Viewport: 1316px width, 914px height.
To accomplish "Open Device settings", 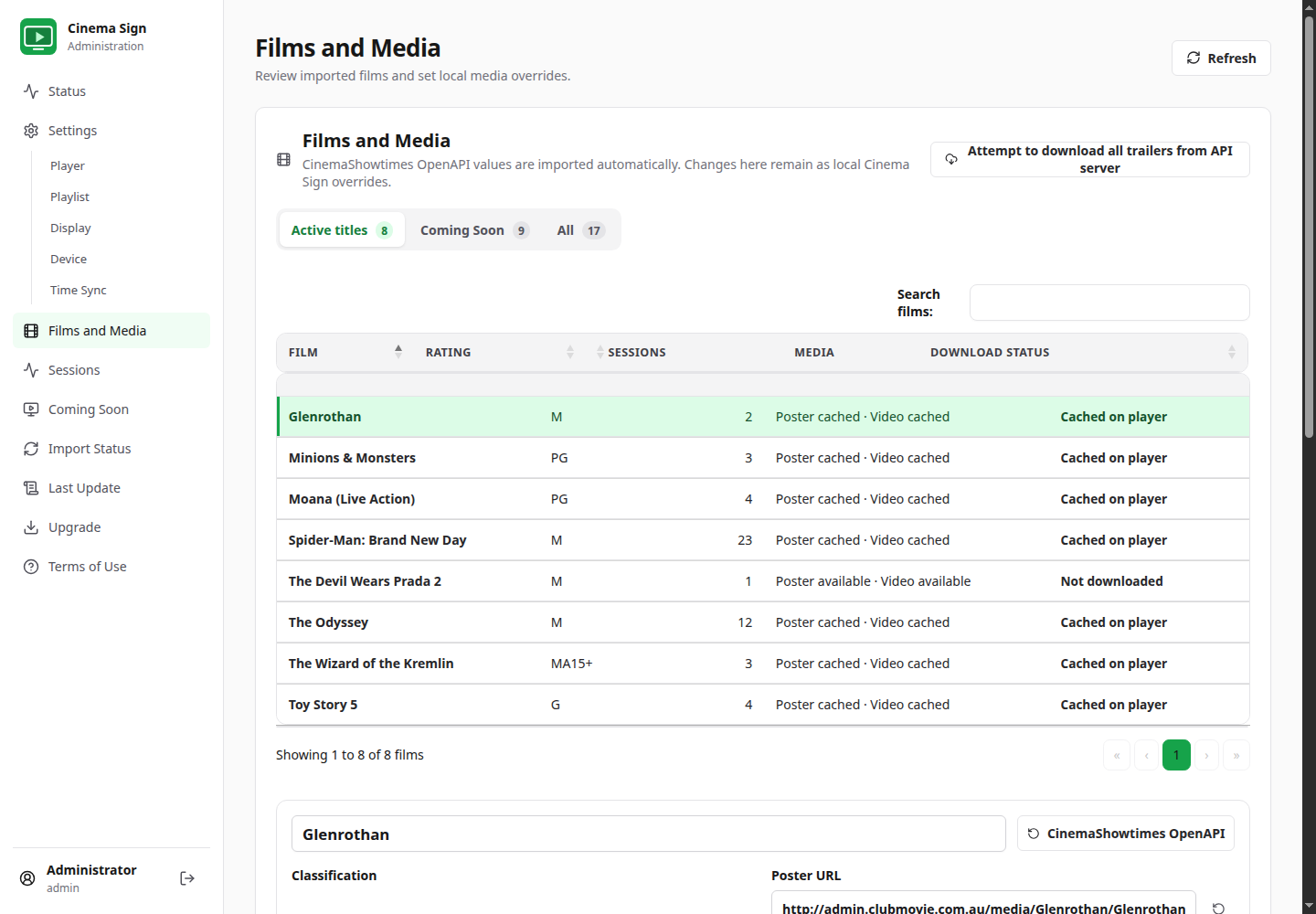I will (x=69, y=260).
